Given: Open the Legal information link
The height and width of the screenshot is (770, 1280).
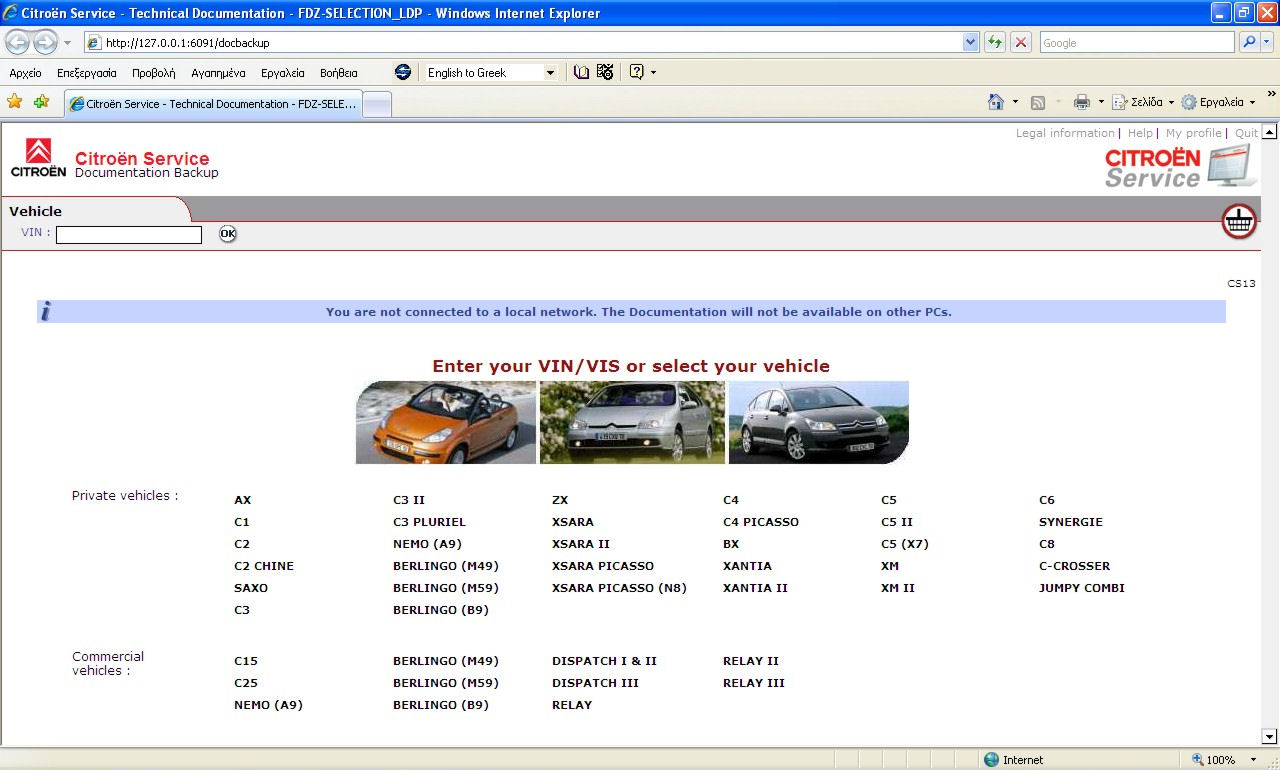Looking at the screenshot, I should pos(1064,133).
